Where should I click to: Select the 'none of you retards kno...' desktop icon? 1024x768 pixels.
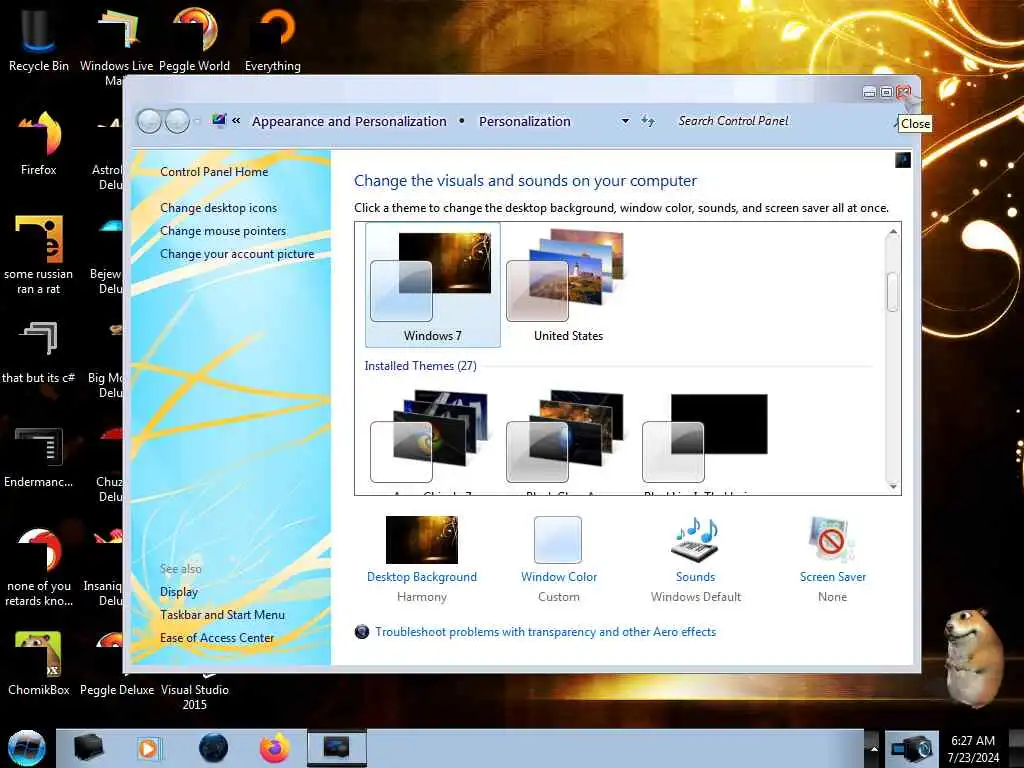click(39, 567)
